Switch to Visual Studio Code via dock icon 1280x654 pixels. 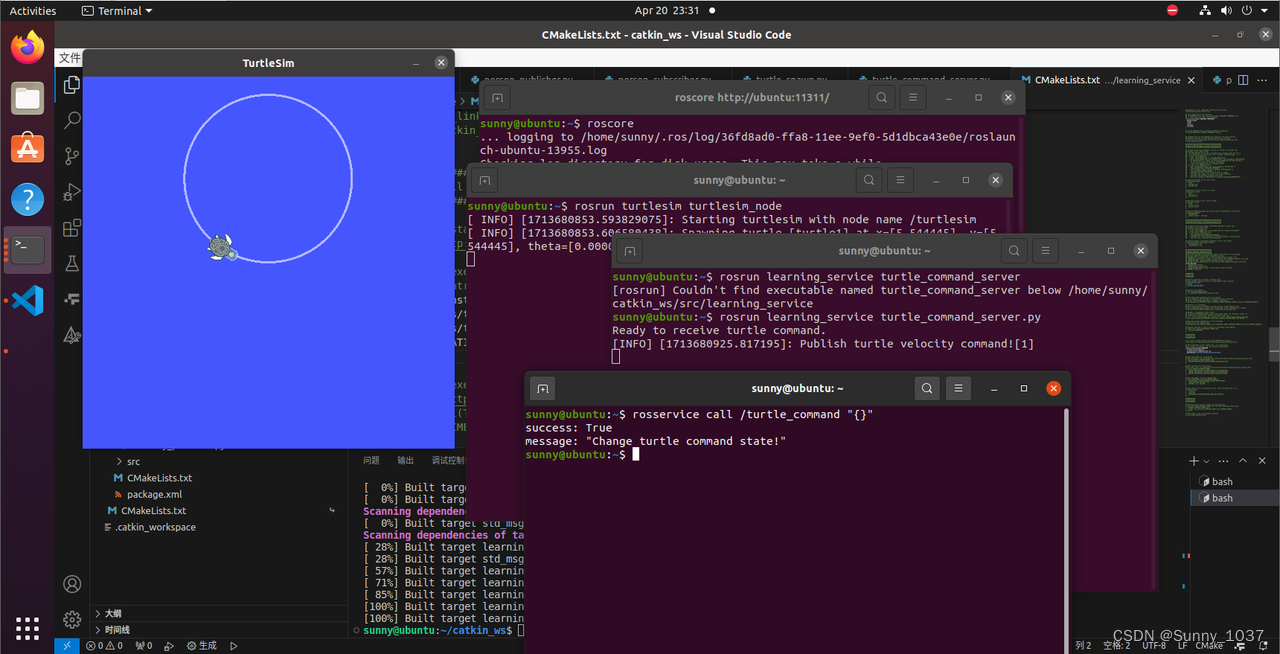tap(28, 300)
